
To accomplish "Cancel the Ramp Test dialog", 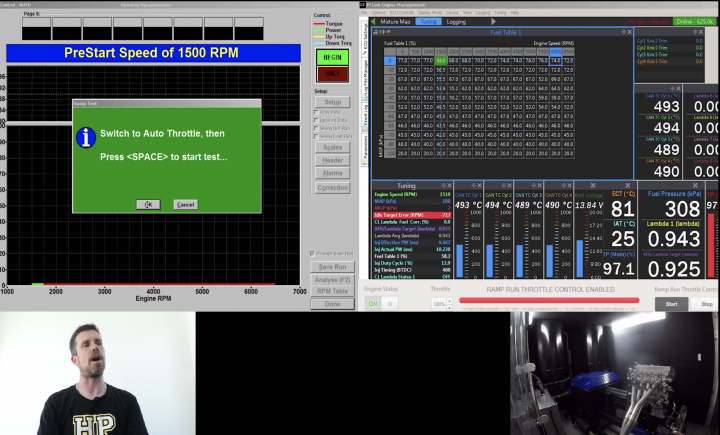I will pyautogui.click(x=186, y=204).
